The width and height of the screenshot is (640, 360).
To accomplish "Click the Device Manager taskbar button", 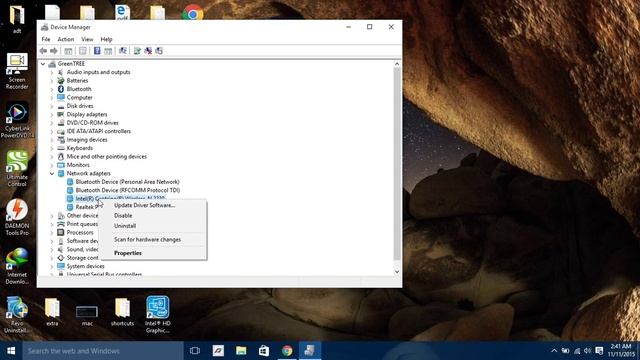I will click(x=310, y=351).
